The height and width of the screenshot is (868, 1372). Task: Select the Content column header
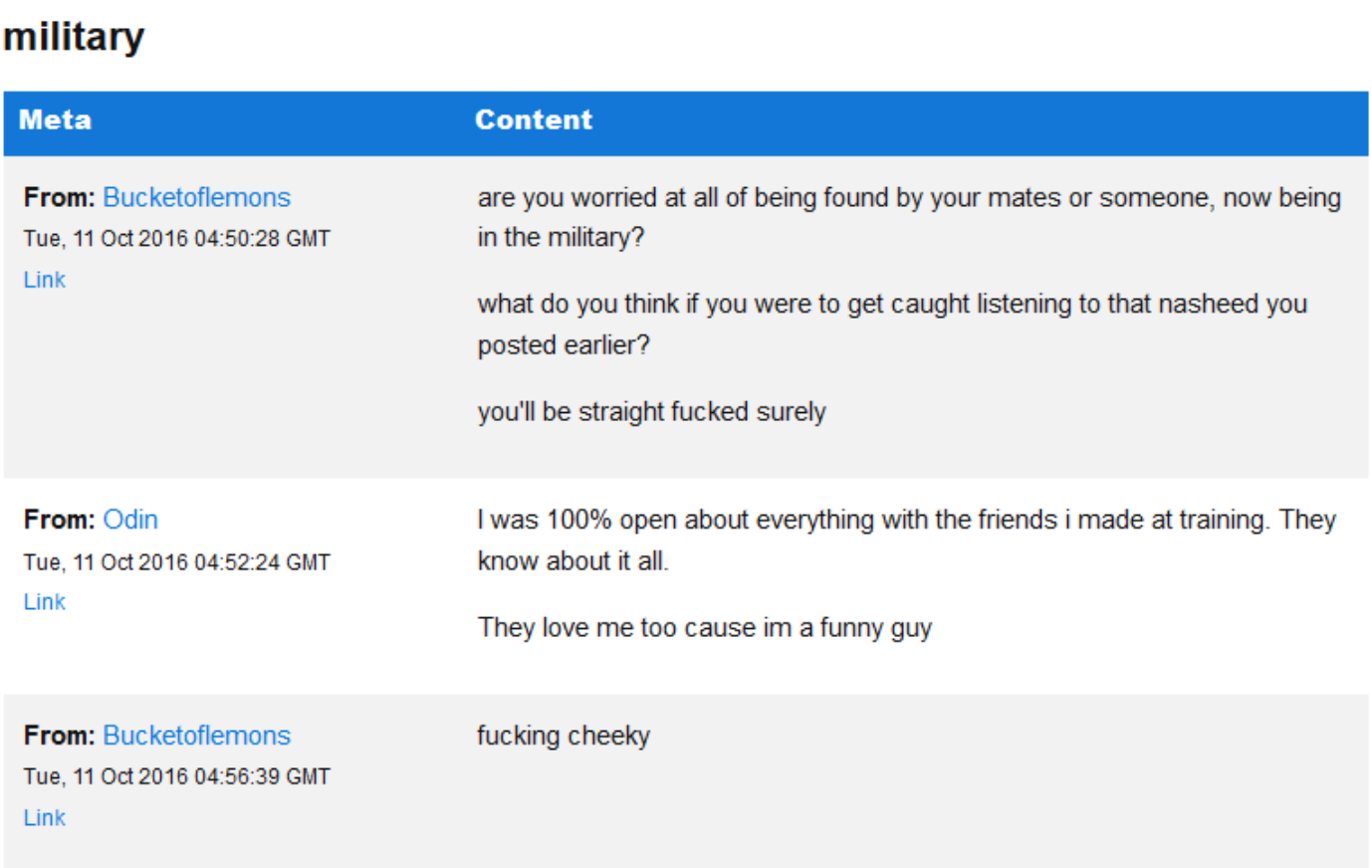pos(534,120)
